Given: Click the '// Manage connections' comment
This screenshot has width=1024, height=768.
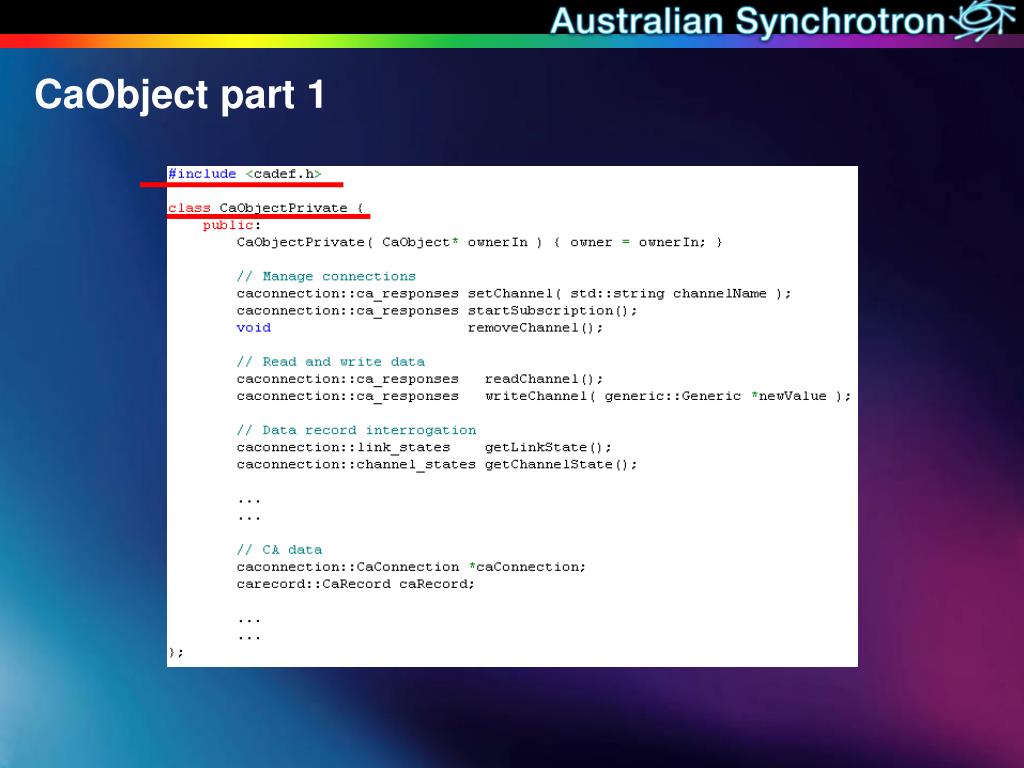Looking at the screenshot, I should [326, 276].
